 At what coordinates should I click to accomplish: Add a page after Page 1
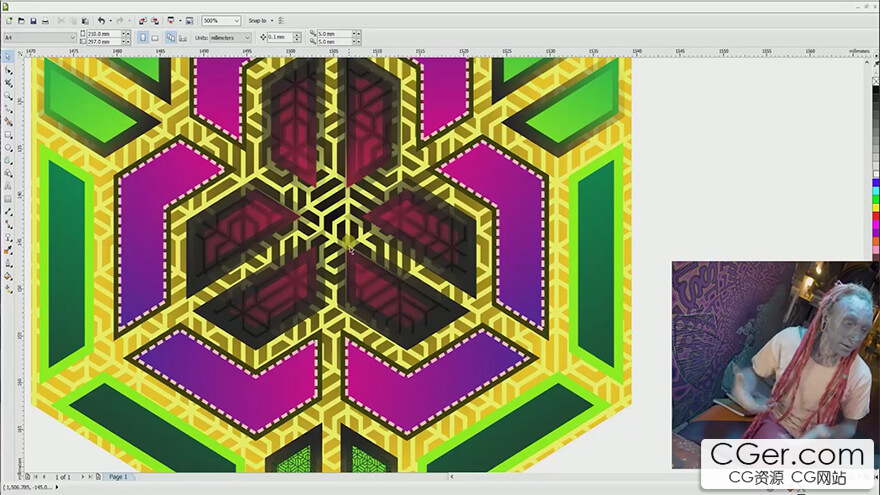pos(98,476)
